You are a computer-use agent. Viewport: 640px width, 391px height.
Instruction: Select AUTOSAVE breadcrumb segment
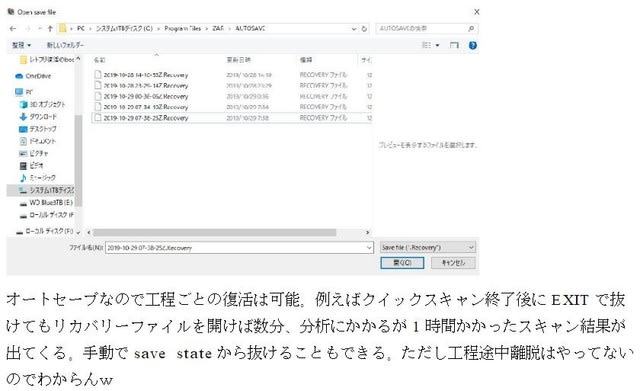point(250,29)
